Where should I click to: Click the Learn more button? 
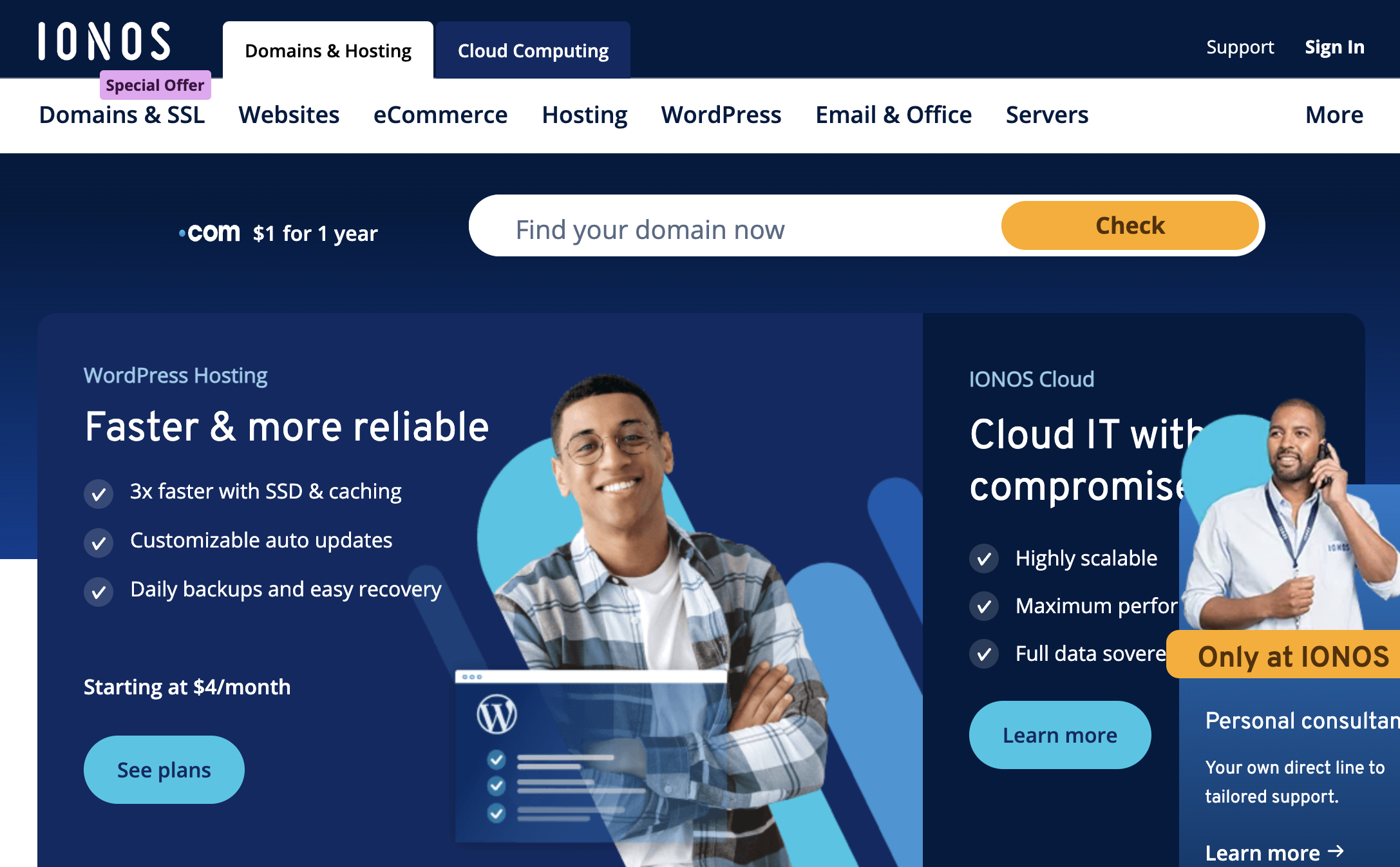pyautogui.click(x=1059, y=734)
